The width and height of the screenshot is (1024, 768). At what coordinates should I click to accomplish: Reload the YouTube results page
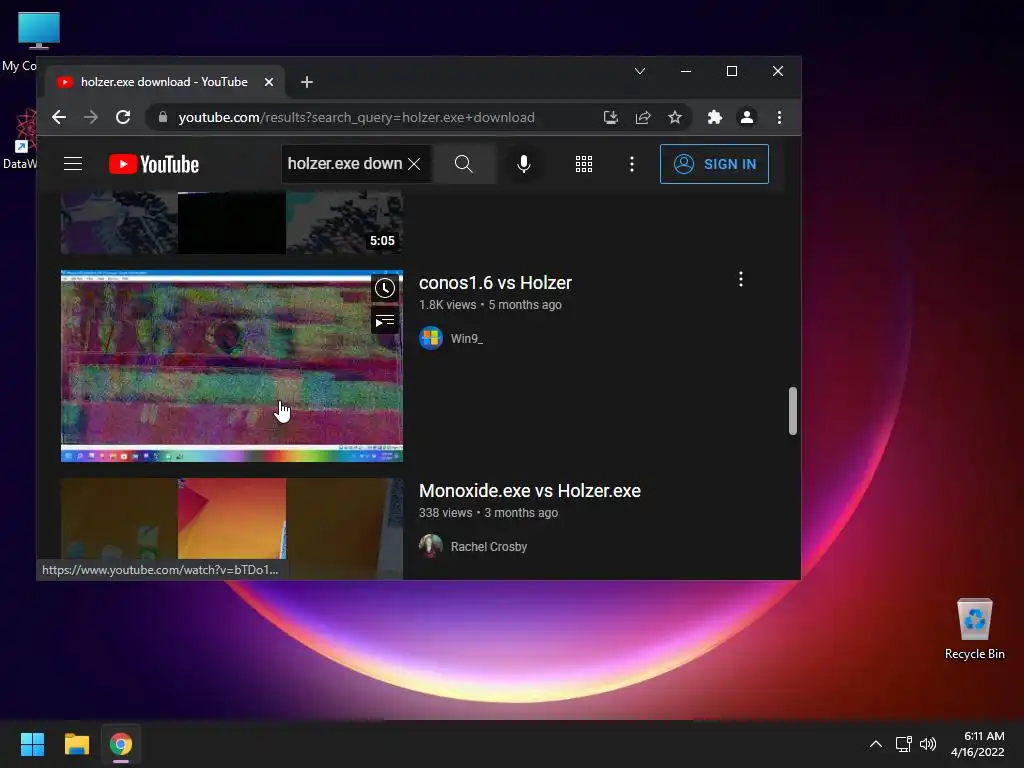coord(123,118)
